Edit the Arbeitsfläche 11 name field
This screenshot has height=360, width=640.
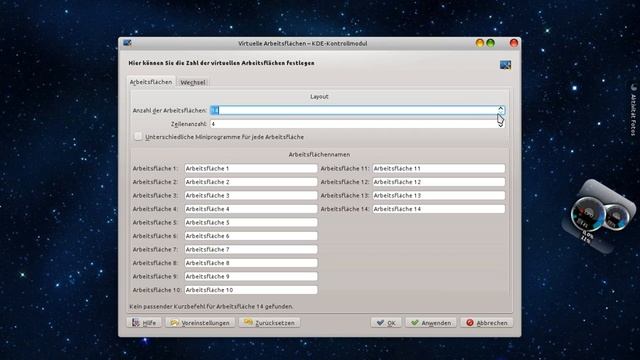tap(438, 168)
